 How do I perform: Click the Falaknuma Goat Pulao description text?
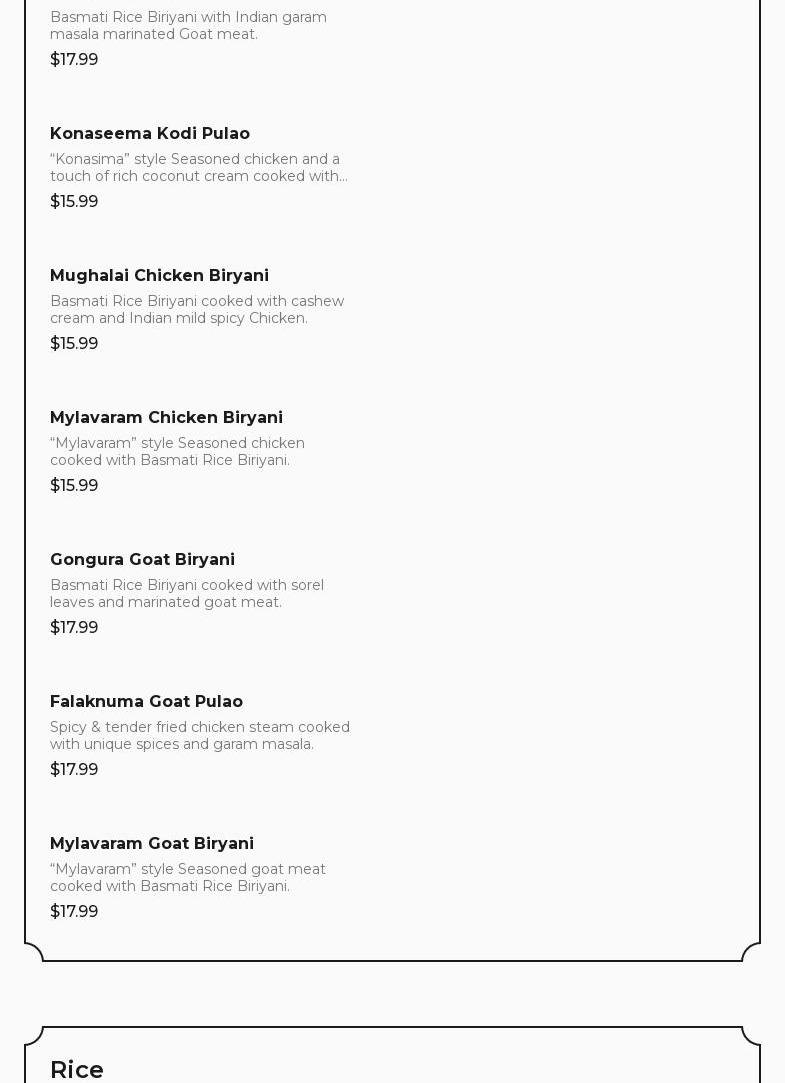click(199, 735)
